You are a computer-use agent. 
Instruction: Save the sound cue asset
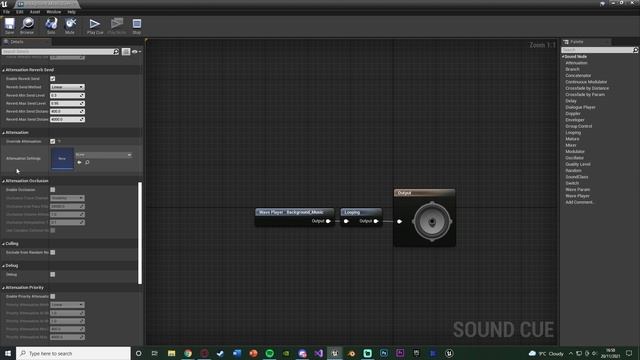pyautogui.click(x=9, y=25)
